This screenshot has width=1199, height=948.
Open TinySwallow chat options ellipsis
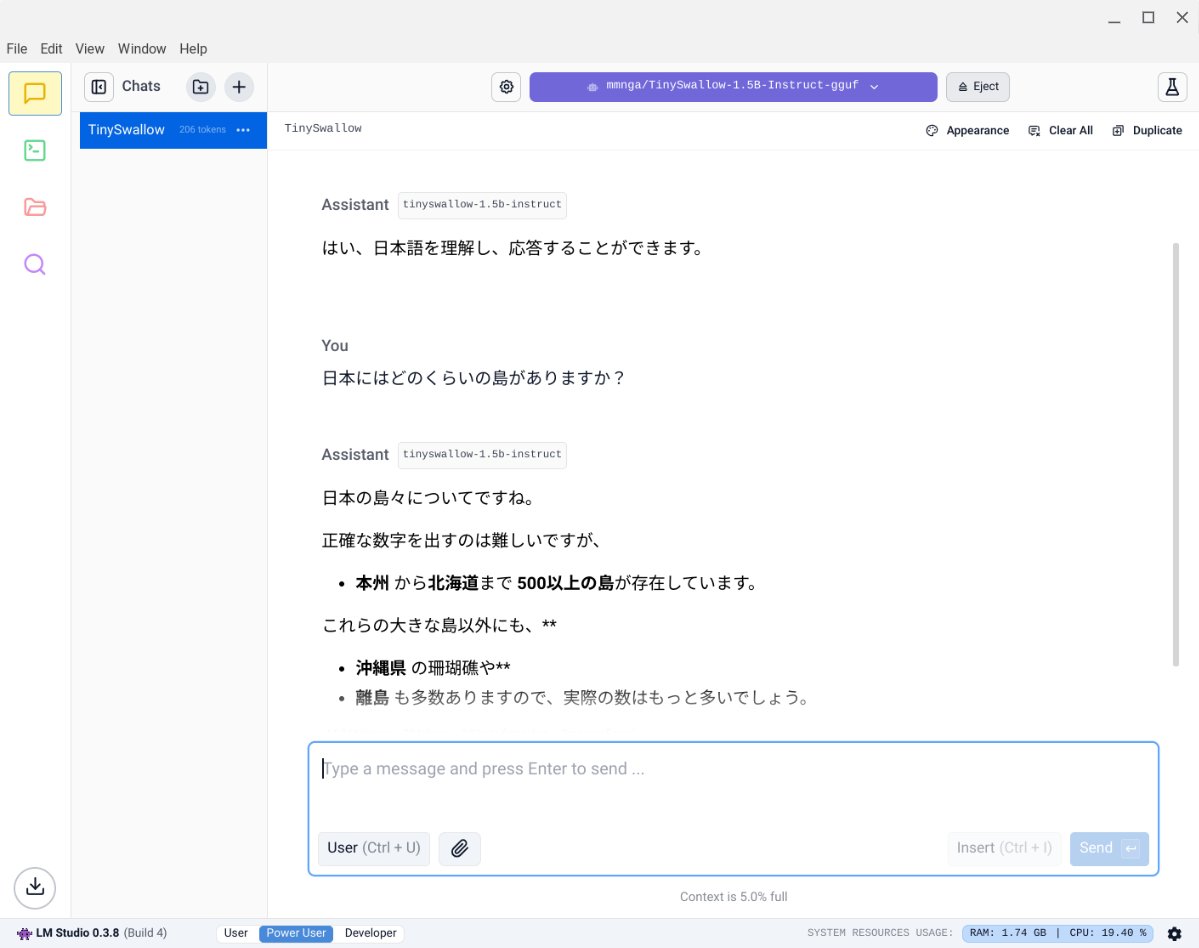click(243, 130)
